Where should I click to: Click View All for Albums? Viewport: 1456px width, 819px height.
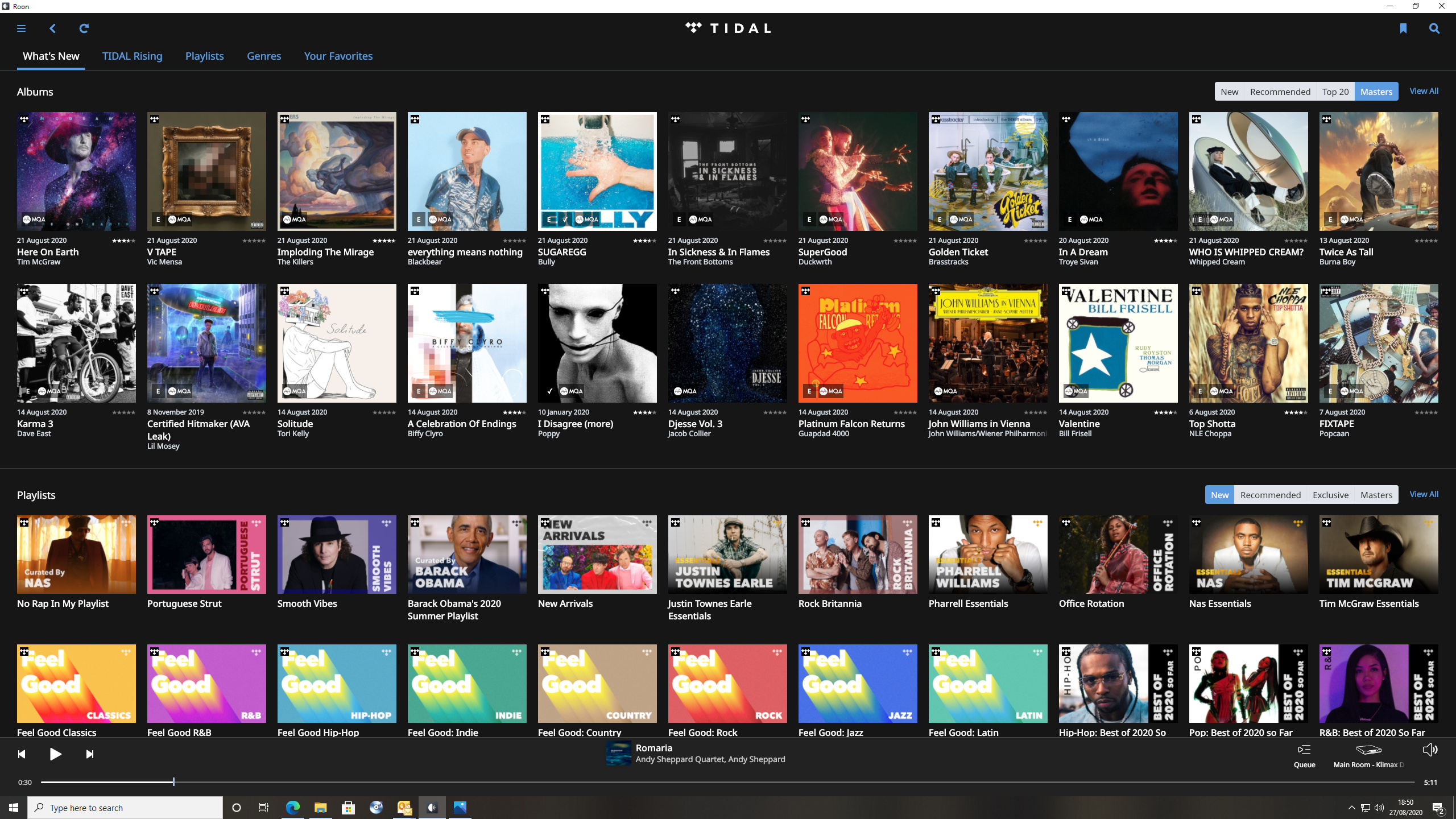[1424, 91]
